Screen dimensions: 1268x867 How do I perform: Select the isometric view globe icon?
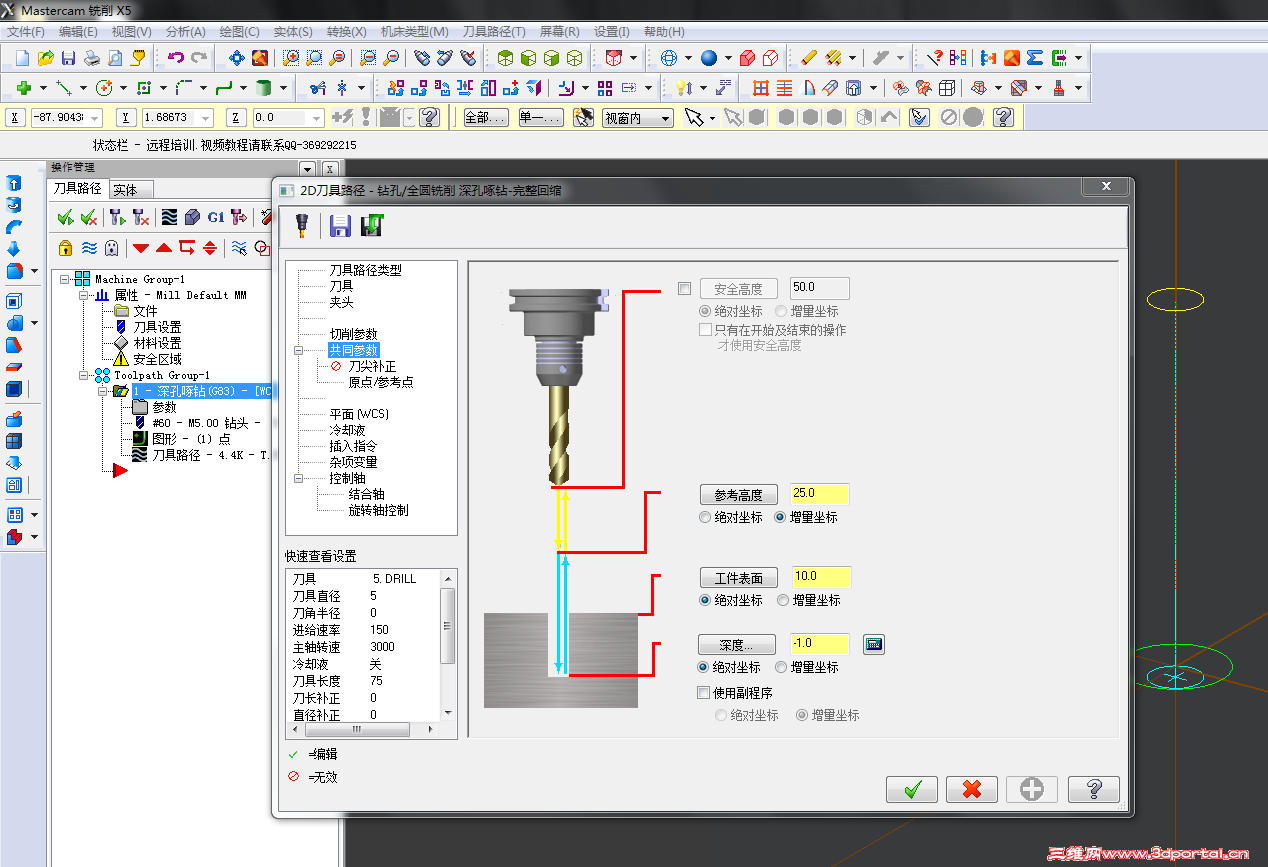(x=669, y=58)
